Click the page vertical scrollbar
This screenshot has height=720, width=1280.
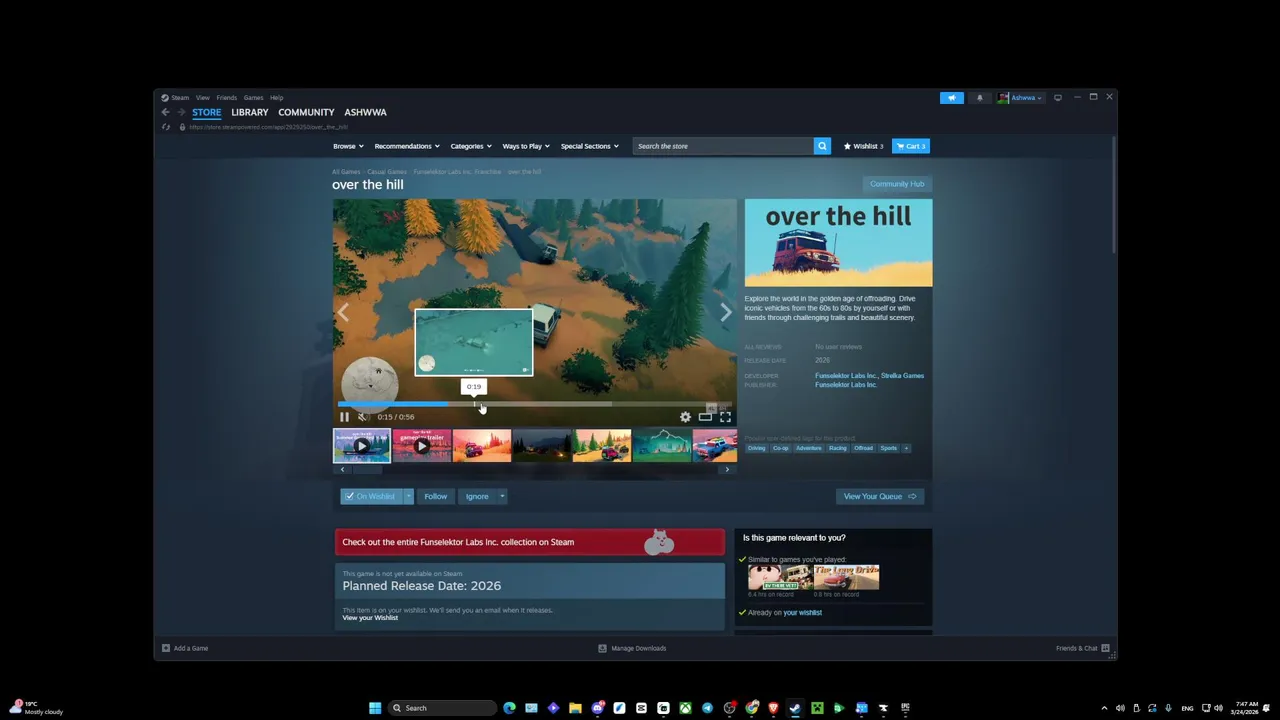[x=1114, y=195]
